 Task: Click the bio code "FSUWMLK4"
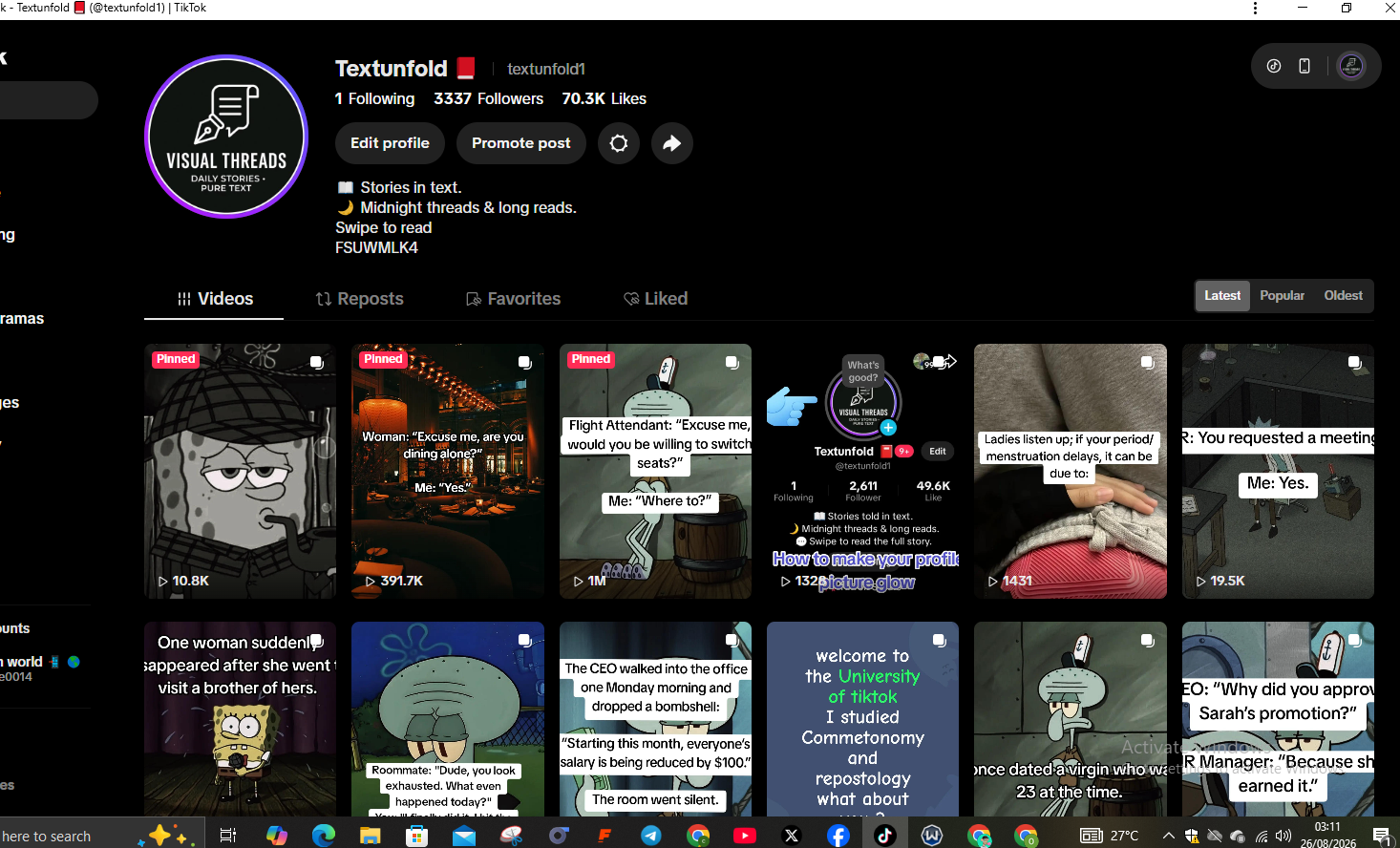click(376, 247)
